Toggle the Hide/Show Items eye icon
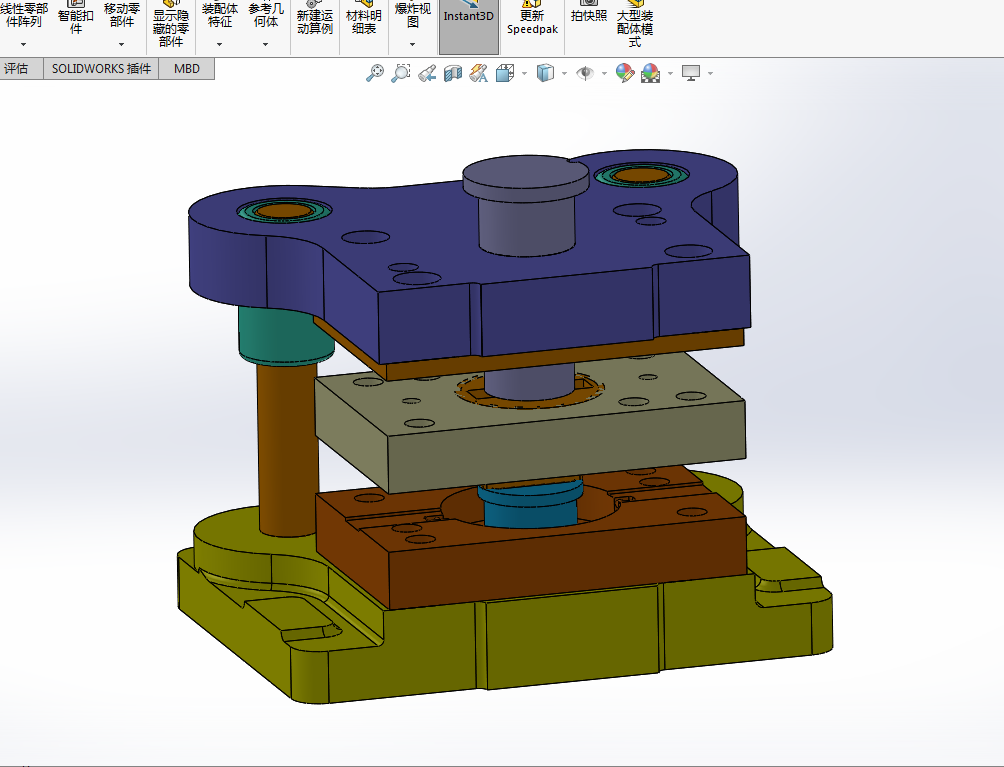The width and height of the screenshot is (1004, 767). click(585, 73)
